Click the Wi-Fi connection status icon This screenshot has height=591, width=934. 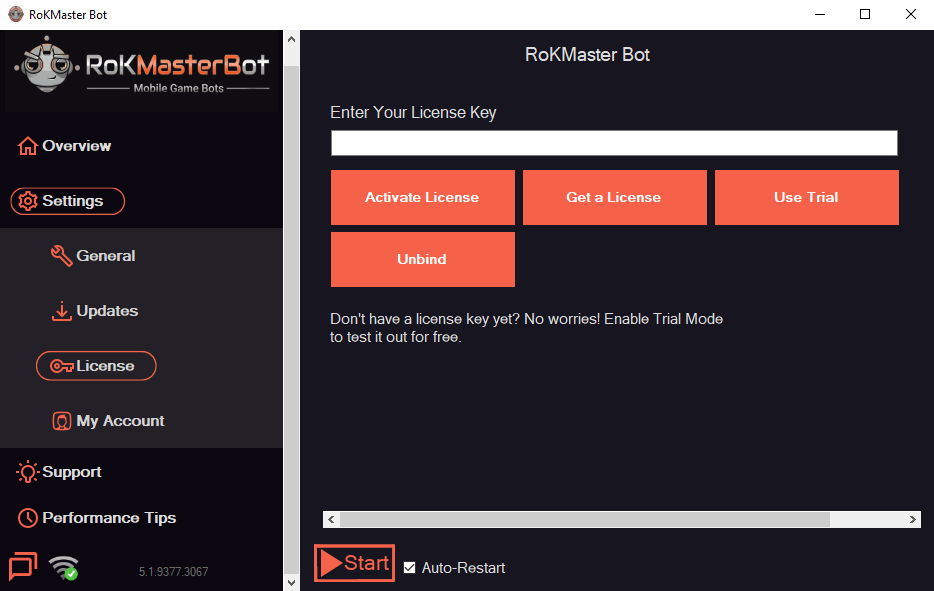(x=64, y=568)
